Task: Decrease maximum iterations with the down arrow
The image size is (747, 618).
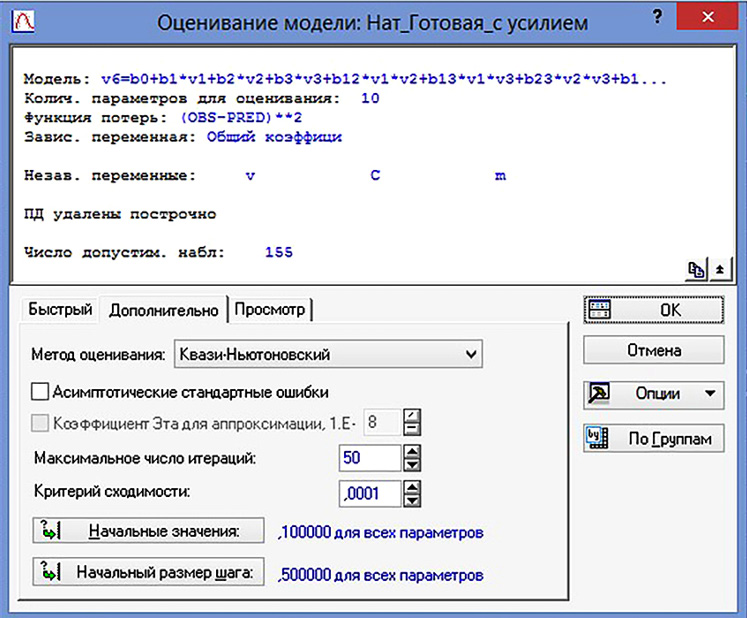Action: [411, 465]
